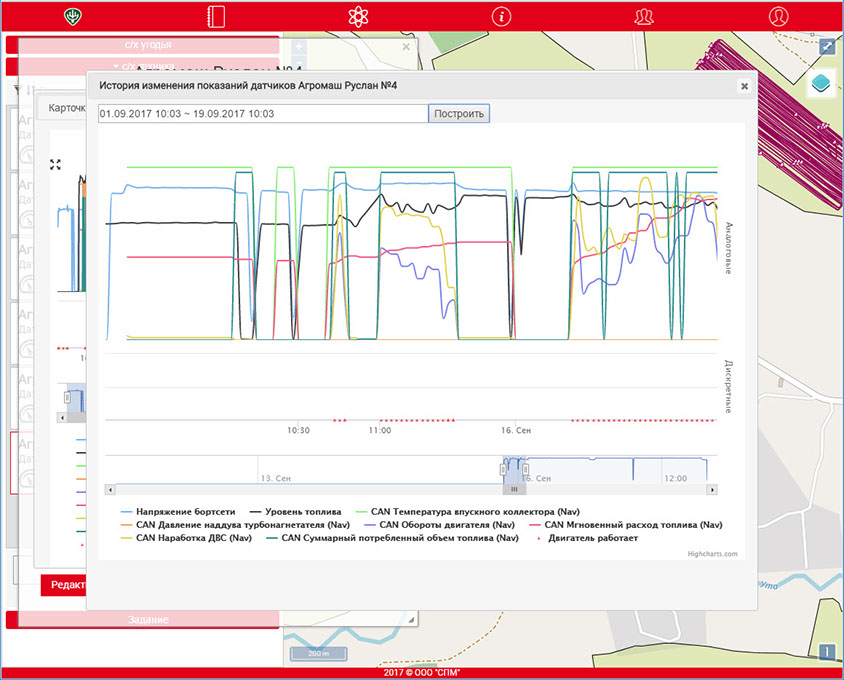Open the notebook journal icon
Screen dimensions: 844x680
pos(213,16)
